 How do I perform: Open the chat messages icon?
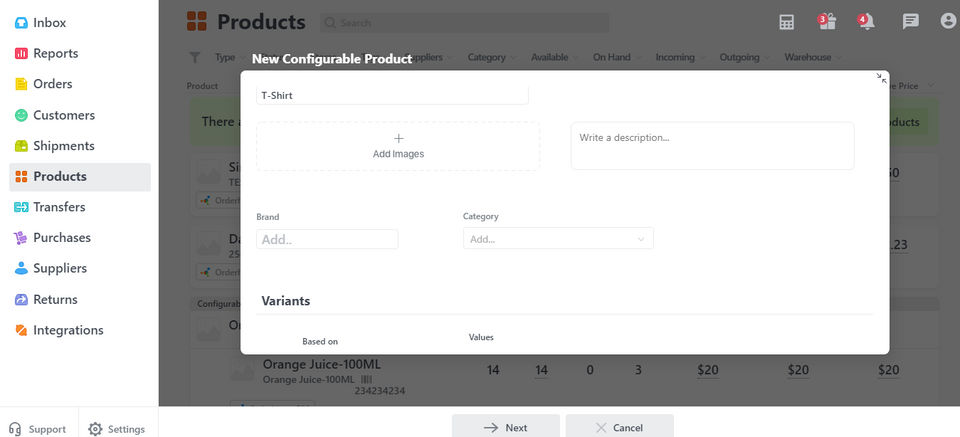pyautogui.click(x=910, y=21)
